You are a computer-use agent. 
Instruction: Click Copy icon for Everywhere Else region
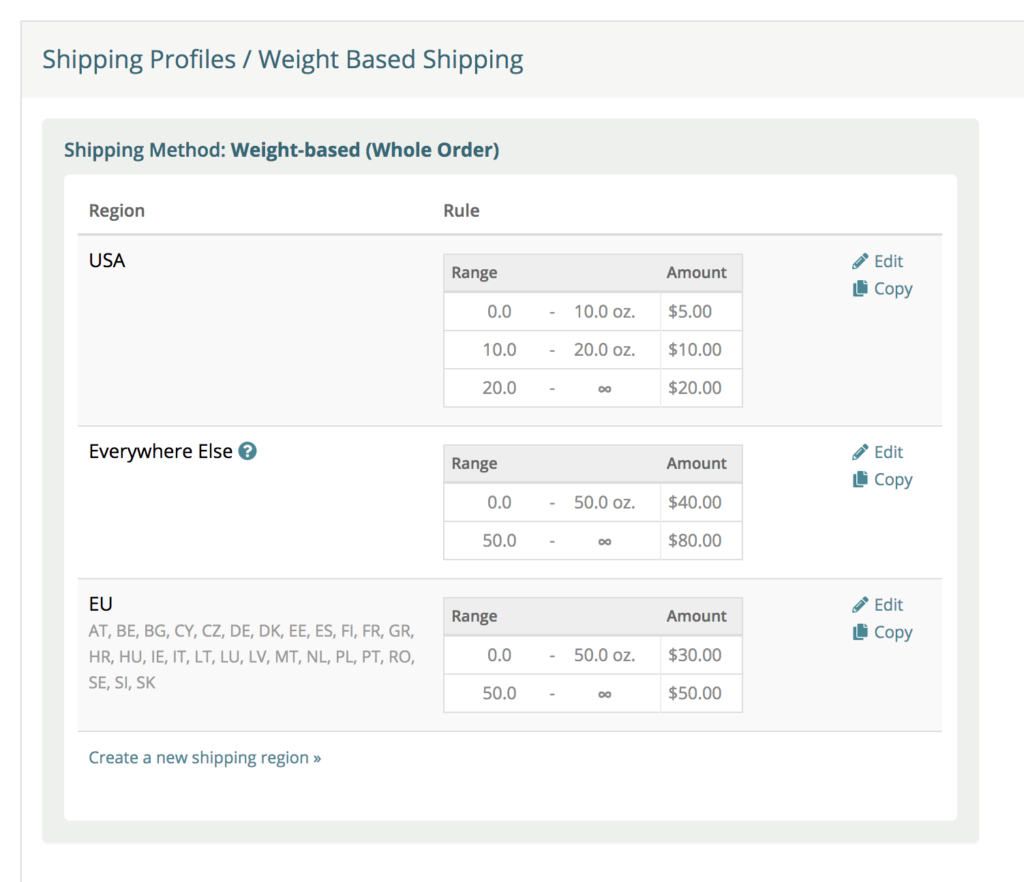click(x=860, y=479)
